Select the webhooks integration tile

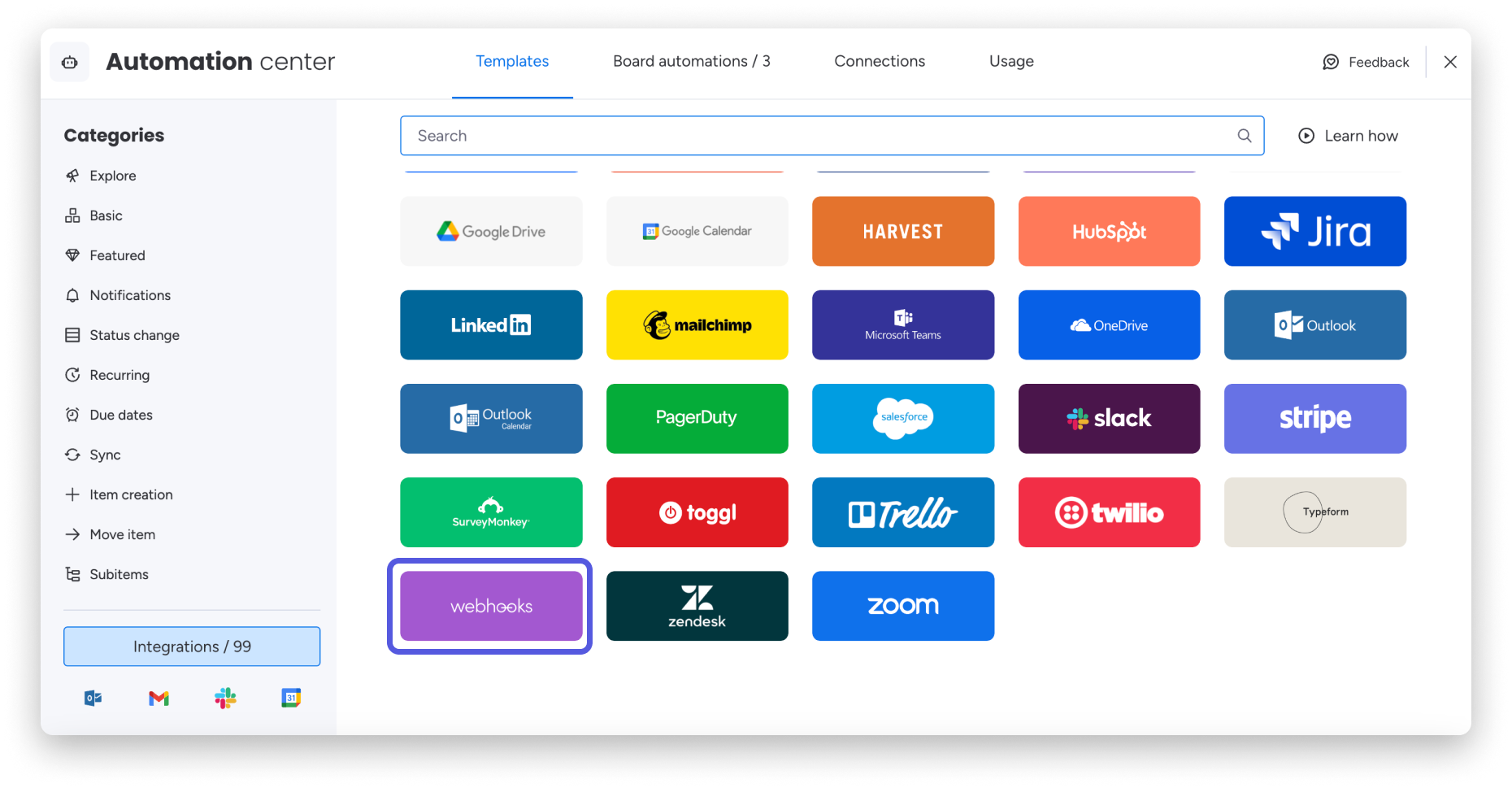tap(491, 606)
